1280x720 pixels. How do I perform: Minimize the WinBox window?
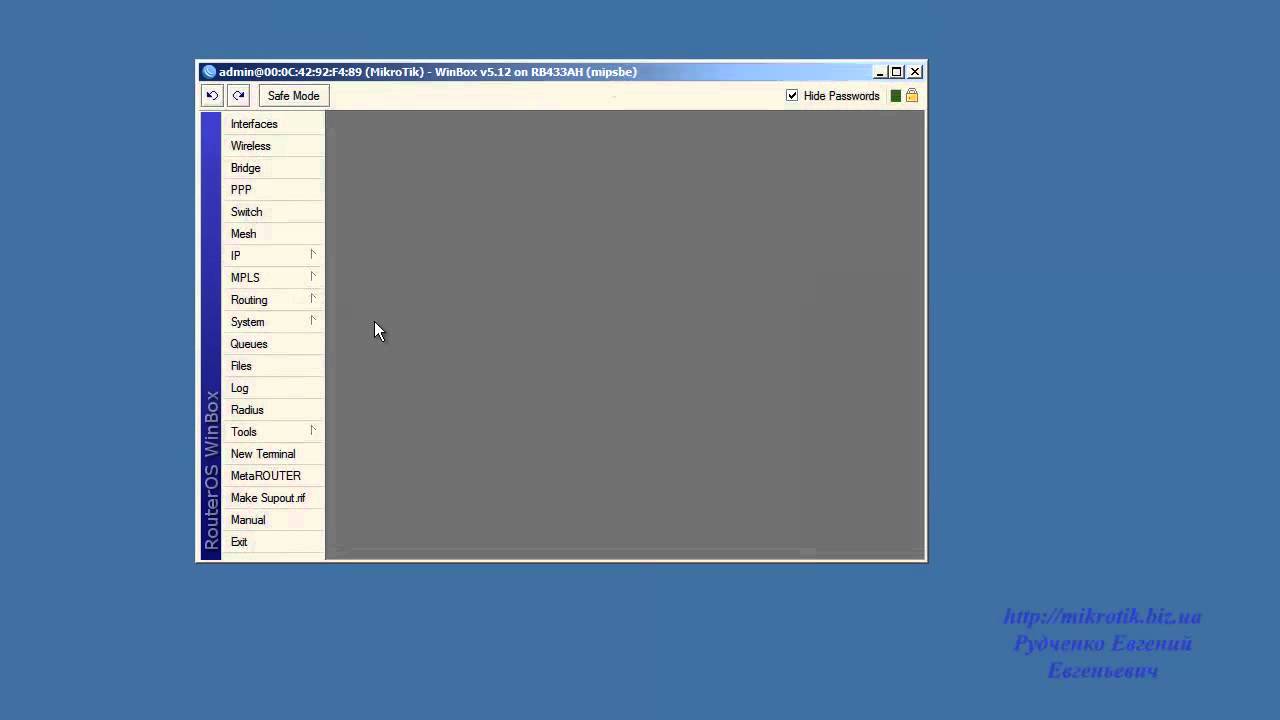pos(880,72)
